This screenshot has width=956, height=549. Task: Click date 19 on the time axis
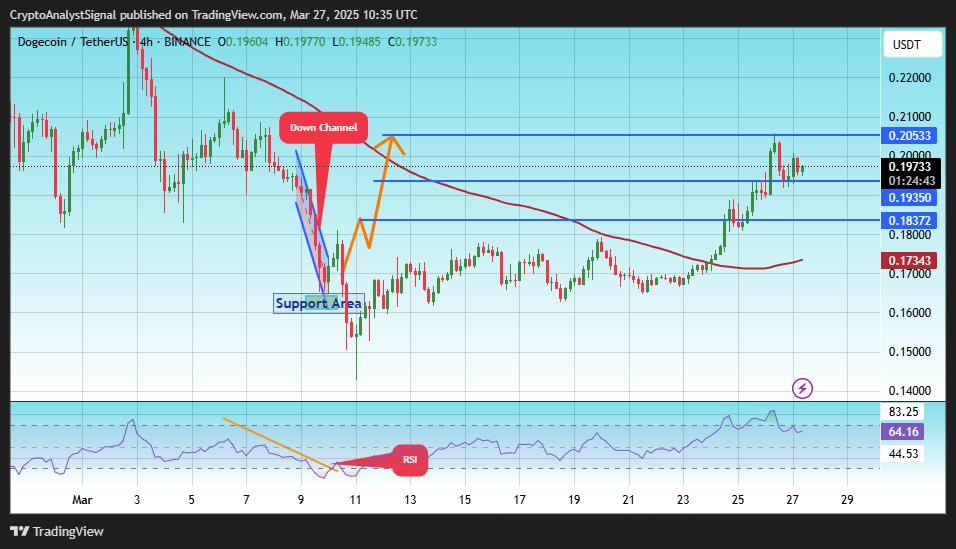[x=574, y=500]
